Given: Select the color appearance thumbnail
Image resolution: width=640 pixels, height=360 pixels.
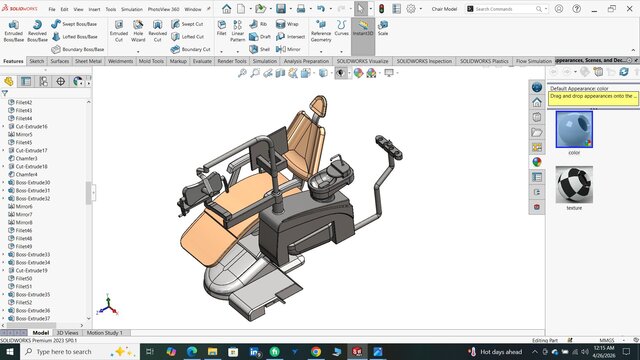Looking at the screenshot, I should pyautogui.click(x=574, y=129).
